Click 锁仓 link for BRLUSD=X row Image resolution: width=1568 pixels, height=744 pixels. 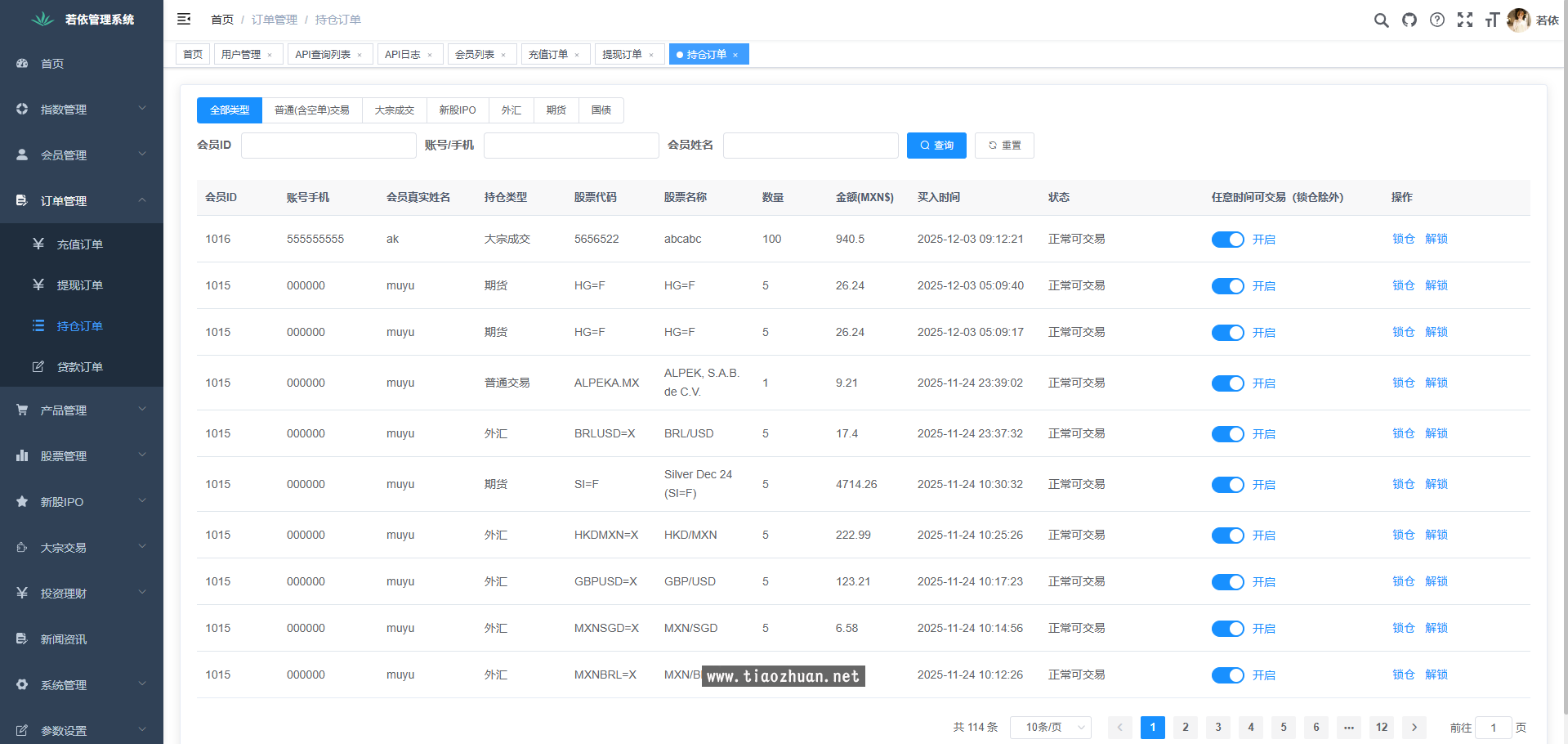pos(1403,433)
